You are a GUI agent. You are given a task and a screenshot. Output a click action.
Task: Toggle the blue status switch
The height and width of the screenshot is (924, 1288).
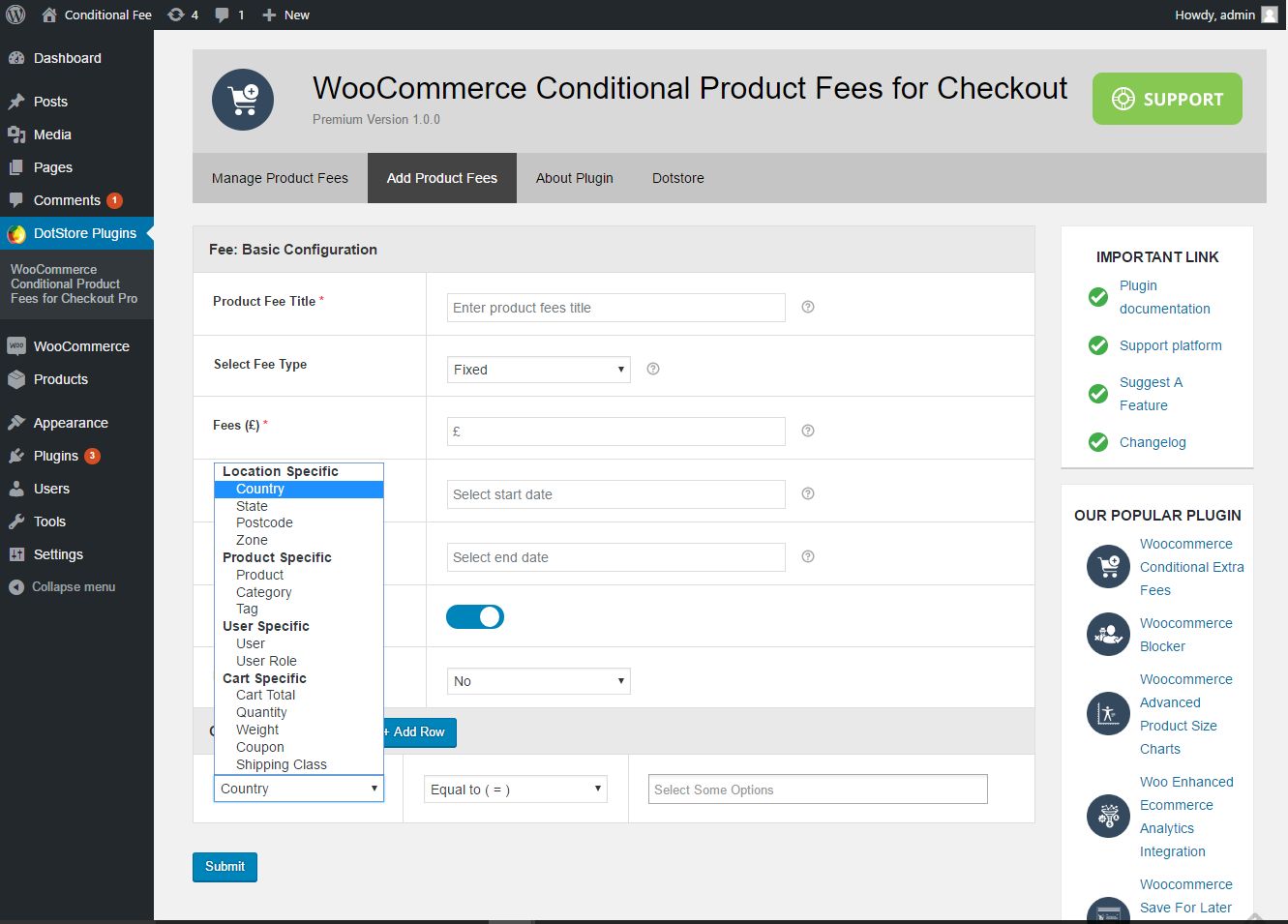475,617
